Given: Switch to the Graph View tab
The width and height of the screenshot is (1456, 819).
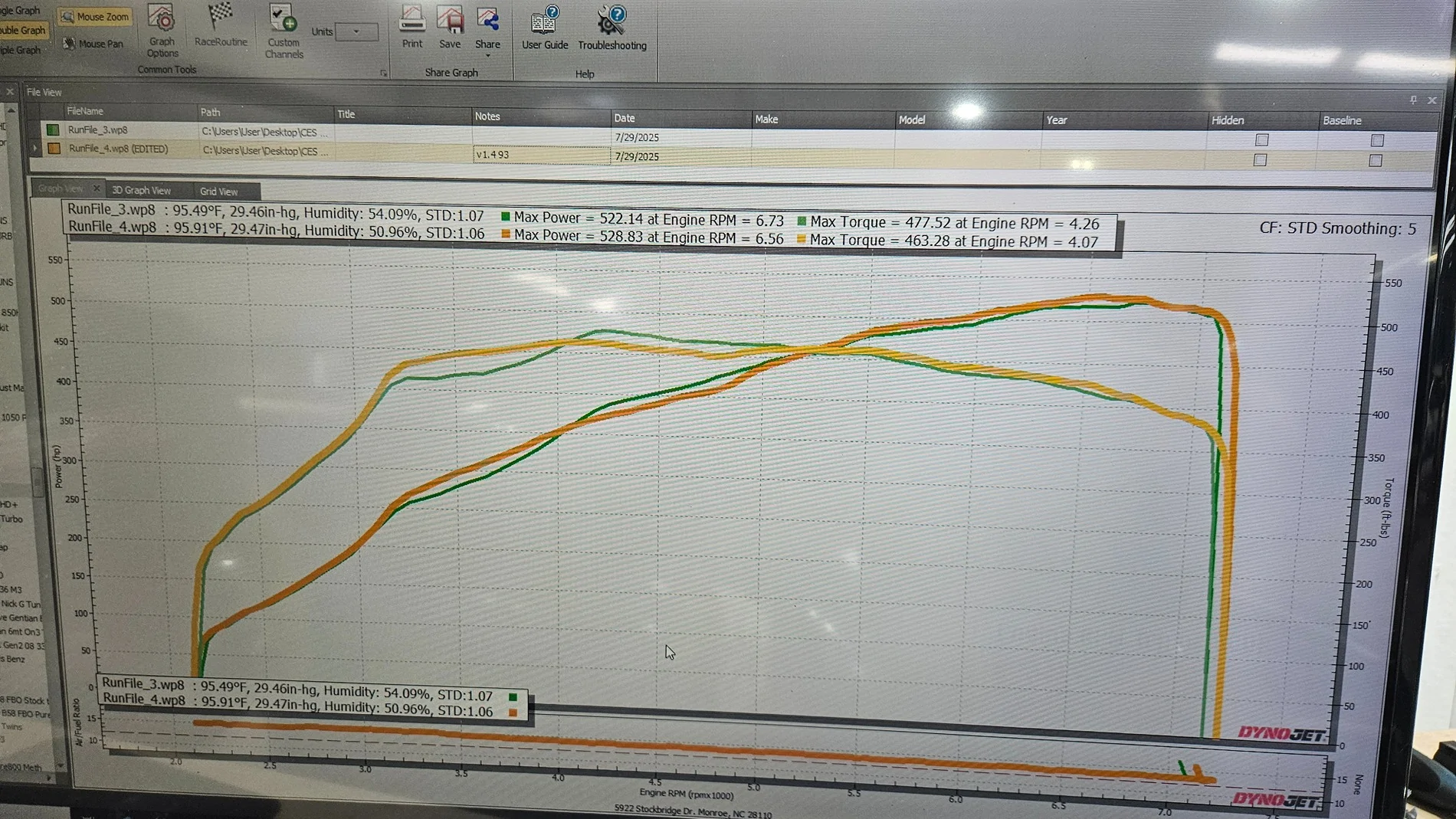Looking at the screenshot, I should (61, 188).
